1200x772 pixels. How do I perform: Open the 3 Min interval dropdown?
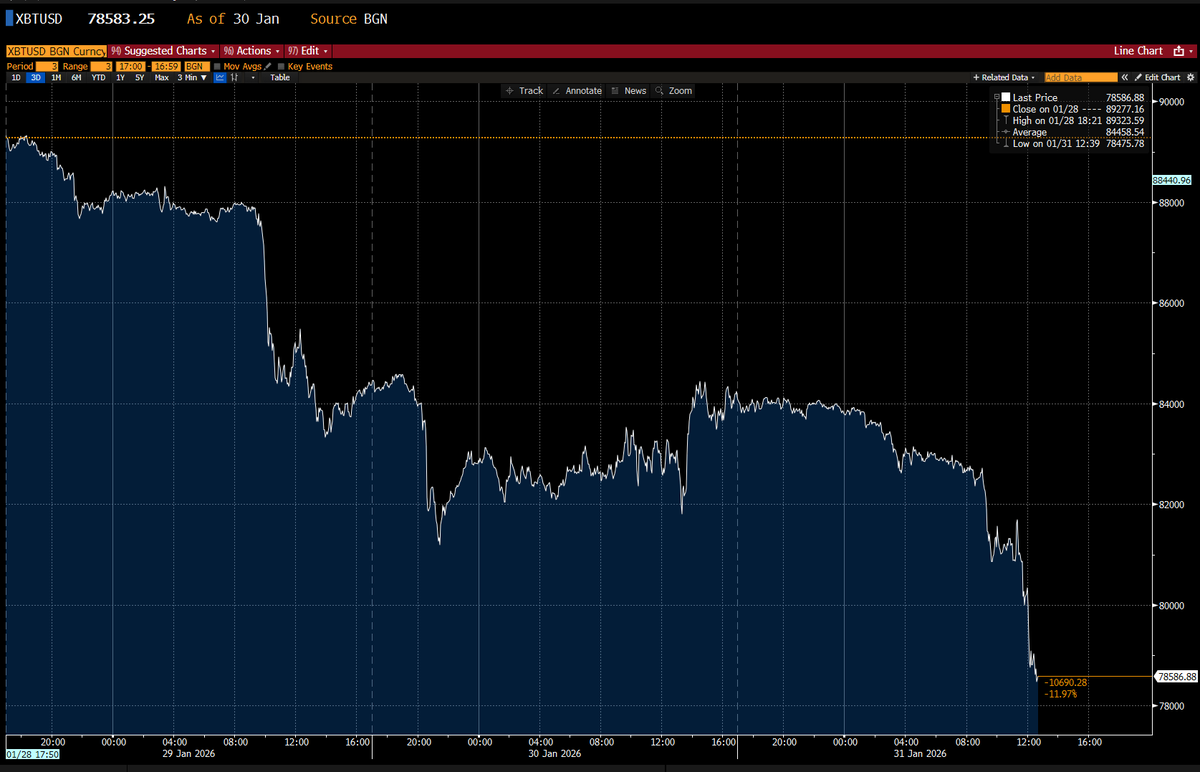coord(192,77)
